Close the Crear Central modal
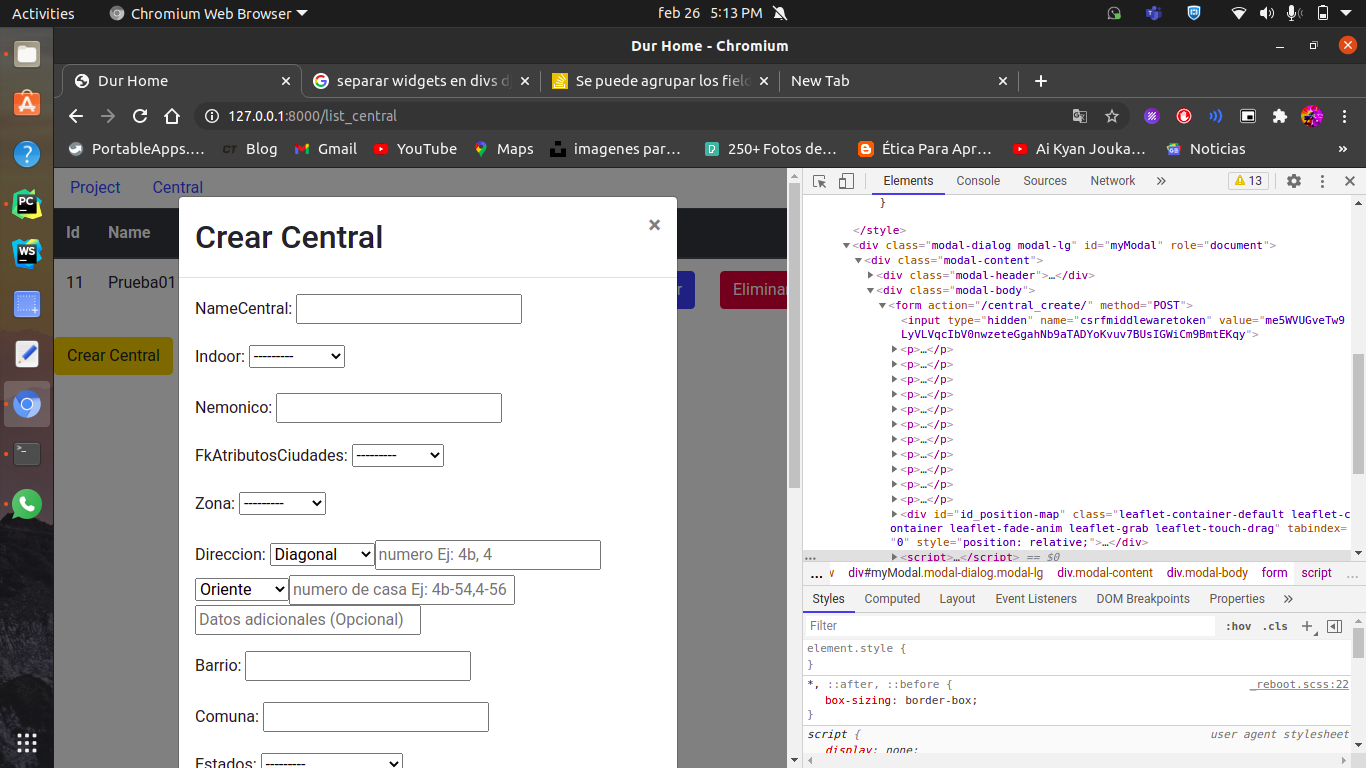Image resolution: width=1366 pixels, height=768 pixels. click(x=654, y=225)
